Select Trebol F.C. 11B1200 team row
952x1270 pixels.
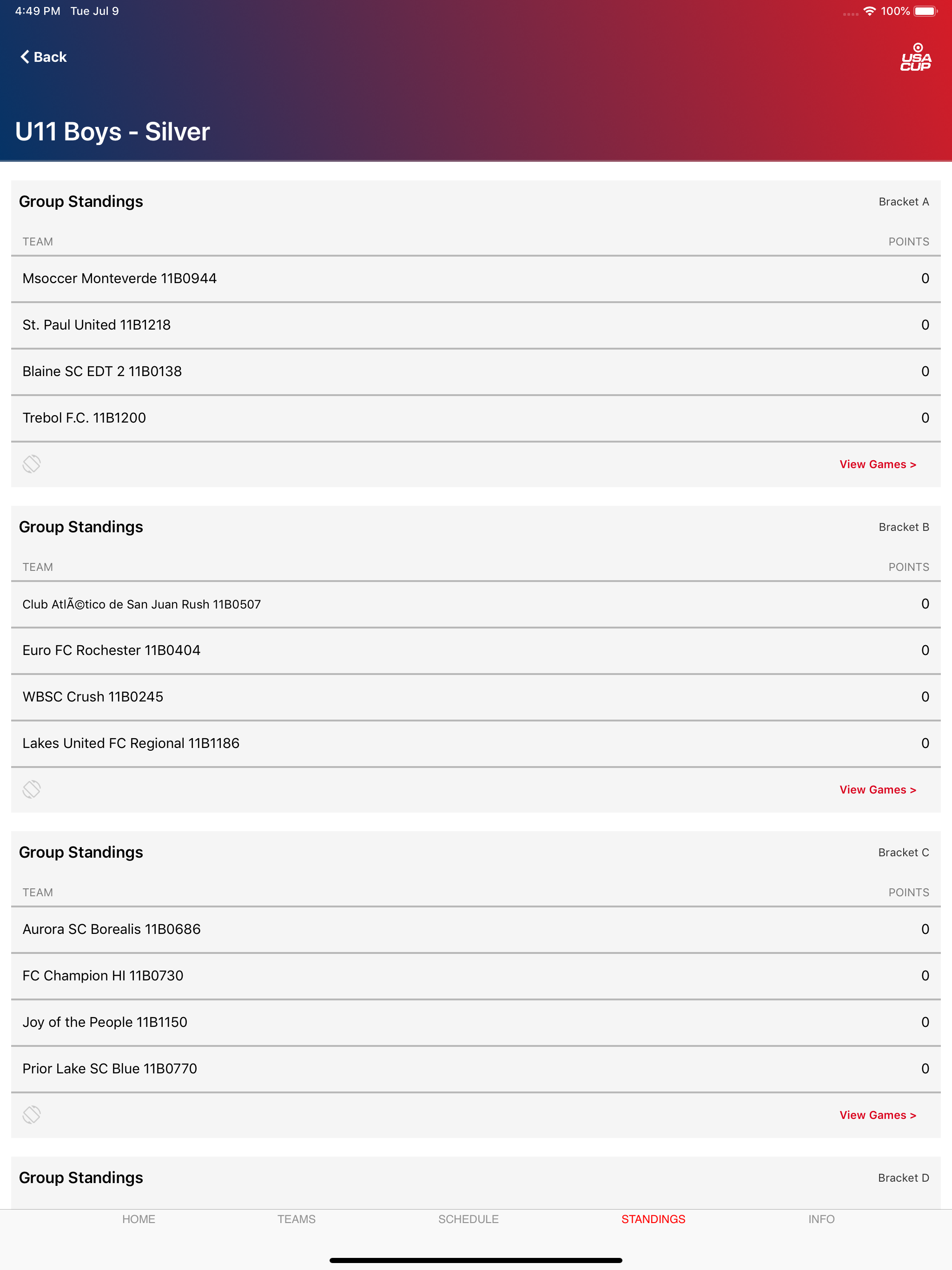476,418
